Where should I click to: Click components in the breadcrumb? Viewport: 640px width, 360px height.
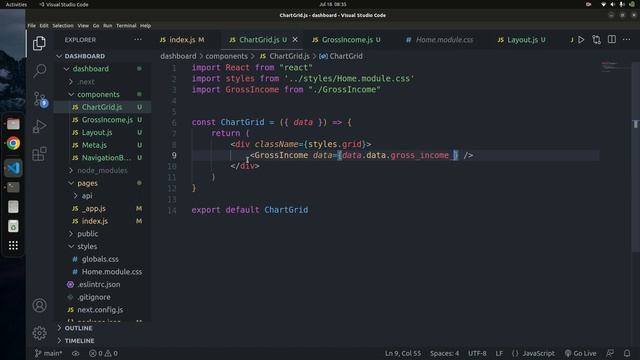[227, 56]
